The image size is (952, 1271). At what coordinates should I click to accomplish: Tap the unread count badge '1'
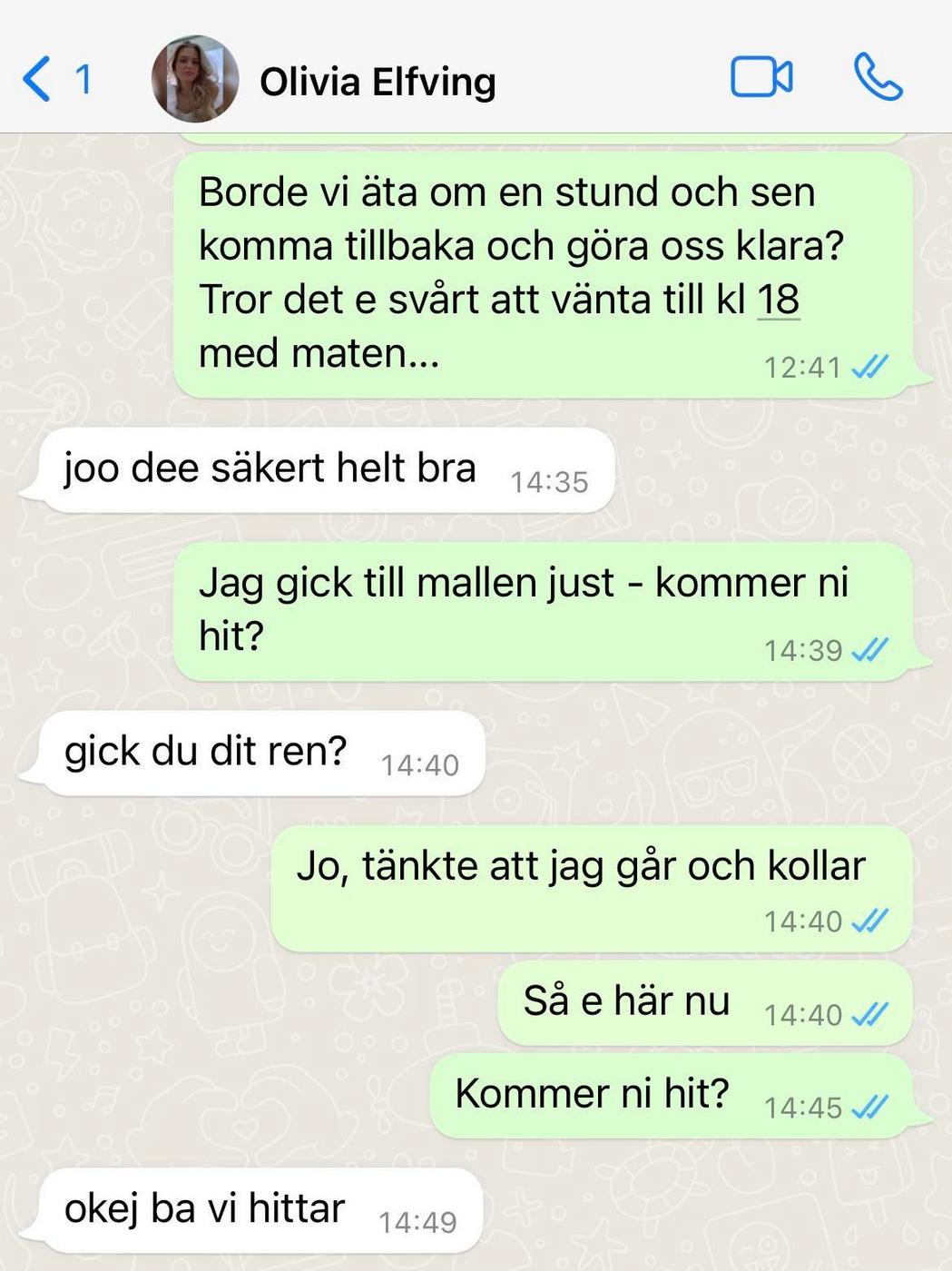(83, 80)
